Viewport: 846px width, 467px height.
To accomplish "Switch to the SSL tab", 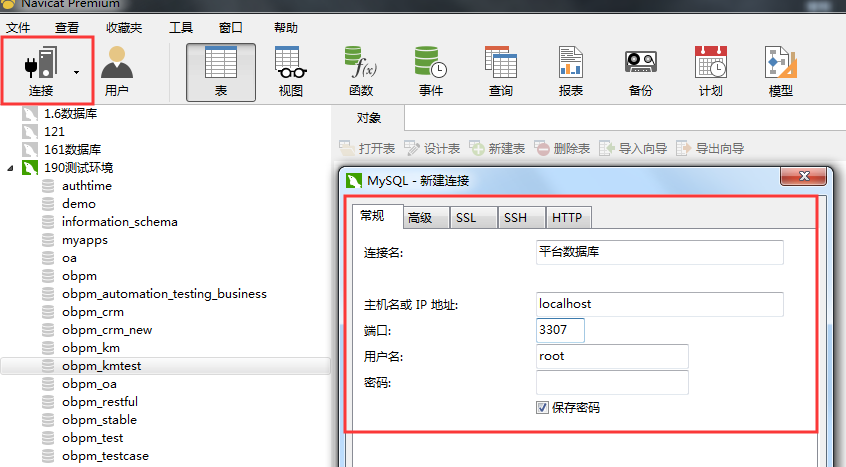I will pos(473,218).
